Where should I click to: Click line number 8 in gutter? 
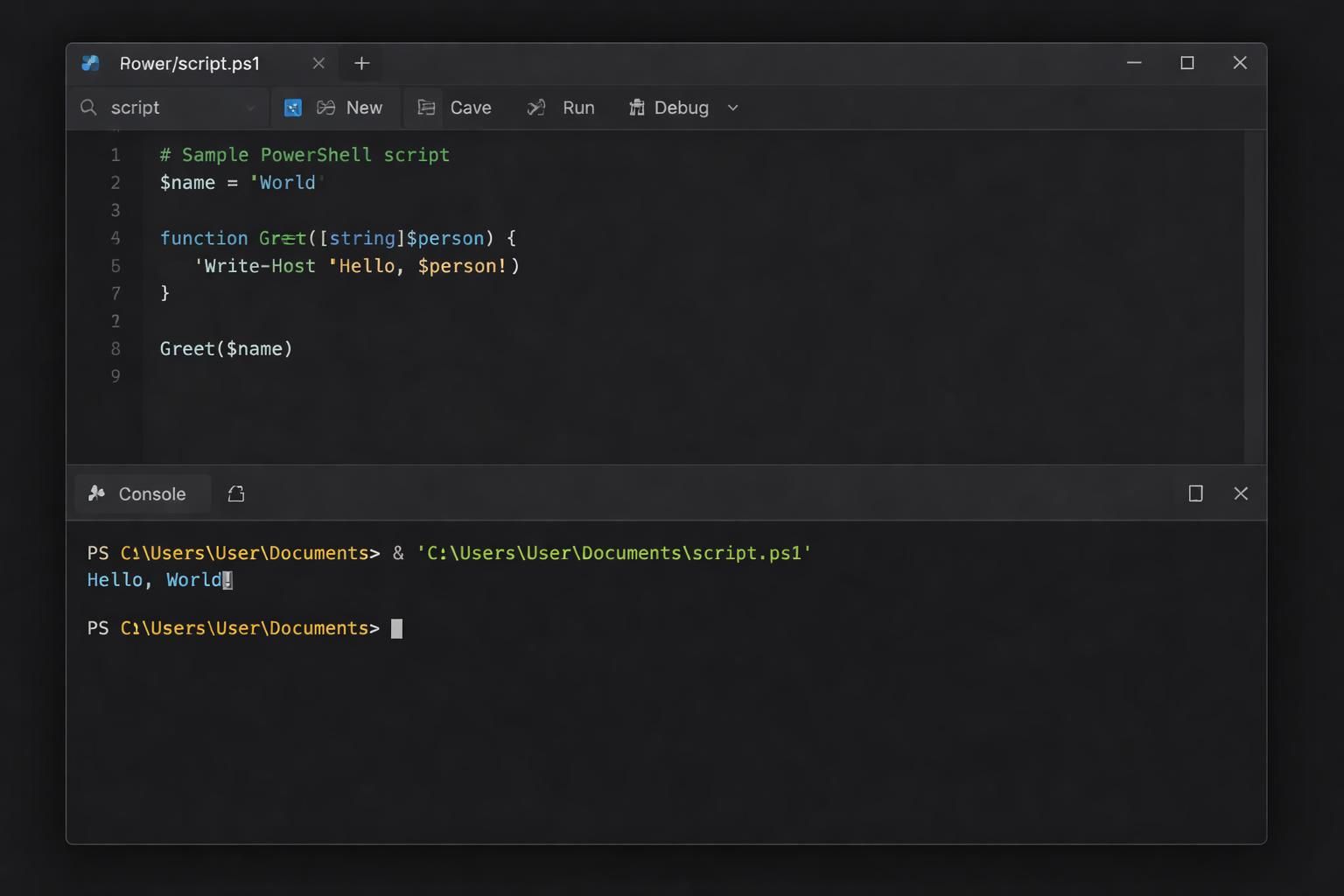click(115, 349)
